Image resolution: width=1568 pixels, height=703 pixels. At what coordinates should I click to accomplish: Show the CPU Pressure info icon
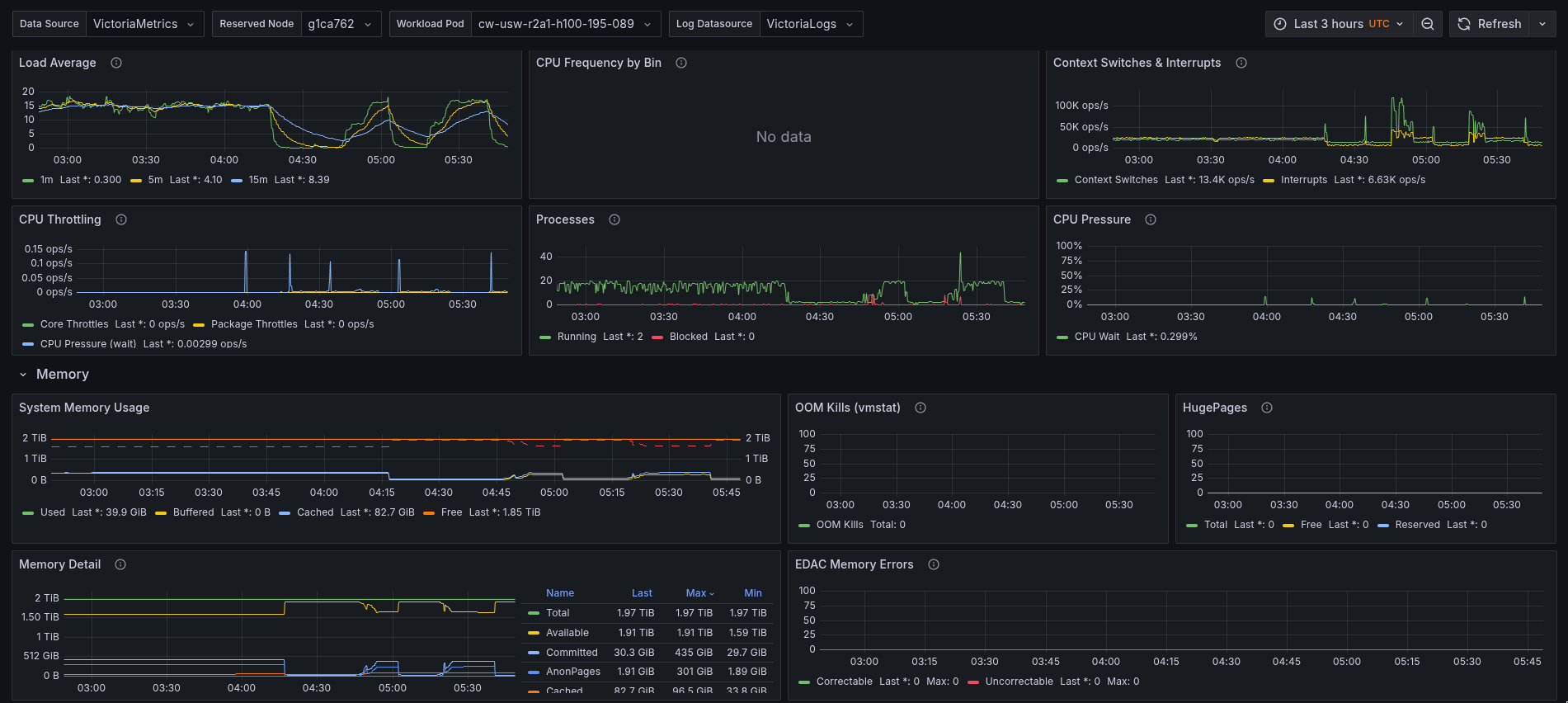1151,219
